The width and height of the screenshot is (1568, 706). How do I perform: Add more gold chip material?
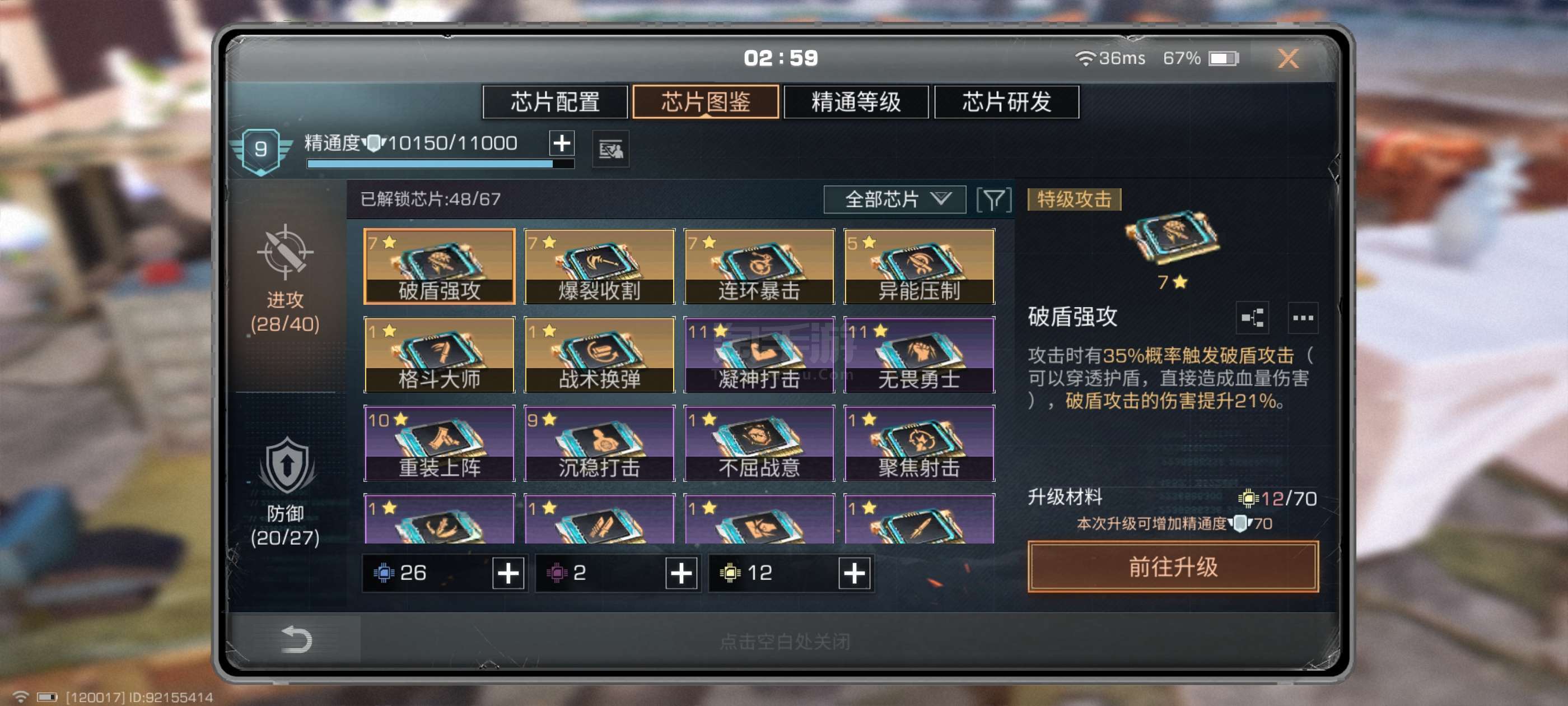[x=854, y=573]
